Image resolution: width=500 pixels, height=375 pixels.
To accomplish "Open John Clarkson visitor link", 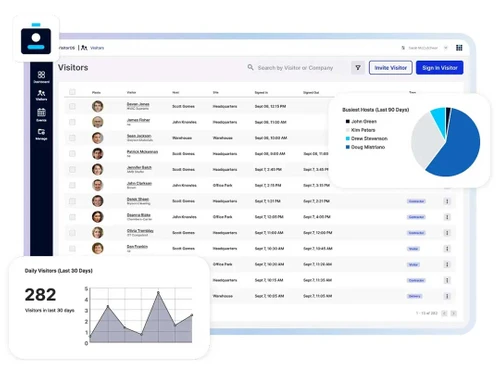I will pyautogui.click(x=139, y=183).
